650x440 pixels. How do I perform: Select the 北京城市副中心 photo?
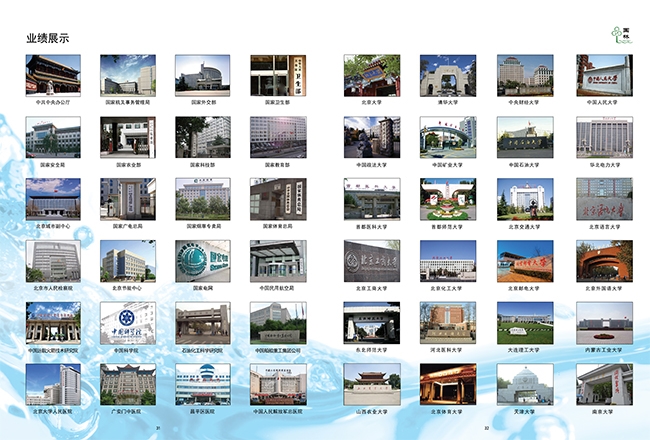(x=53, y=198)
